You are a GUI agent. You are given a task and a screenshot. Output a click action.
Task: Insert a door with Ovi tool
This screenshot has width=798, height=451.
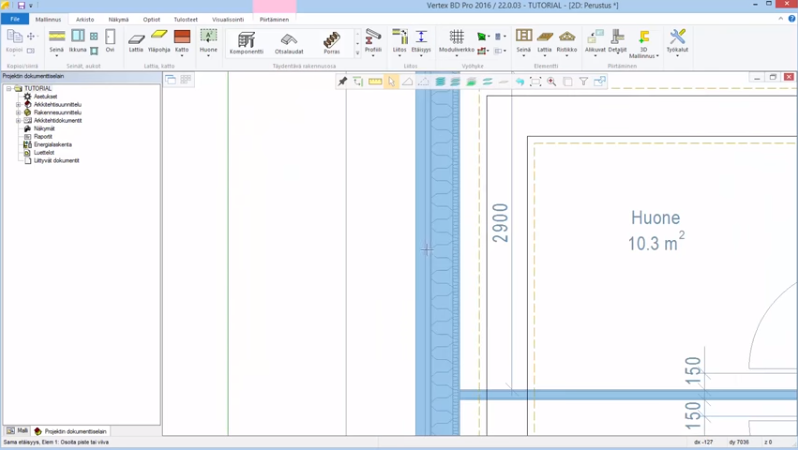[110, 40]
